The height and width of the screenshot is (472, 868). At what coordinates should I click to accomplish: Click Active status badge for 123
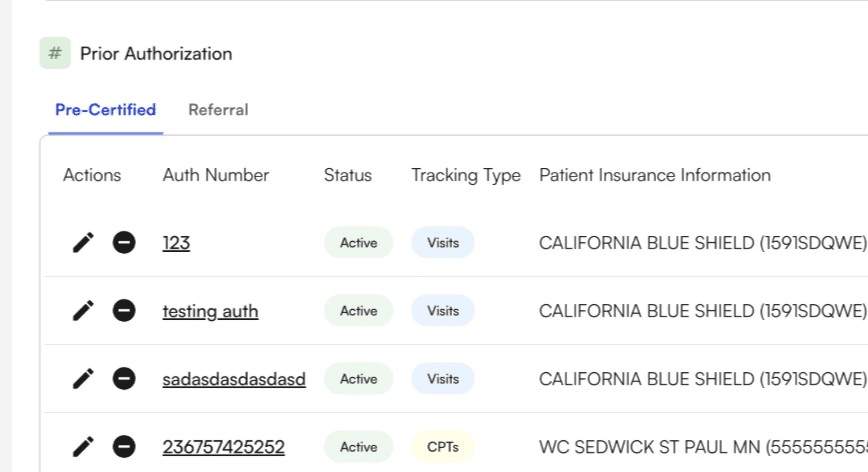[x=358, y=243]
